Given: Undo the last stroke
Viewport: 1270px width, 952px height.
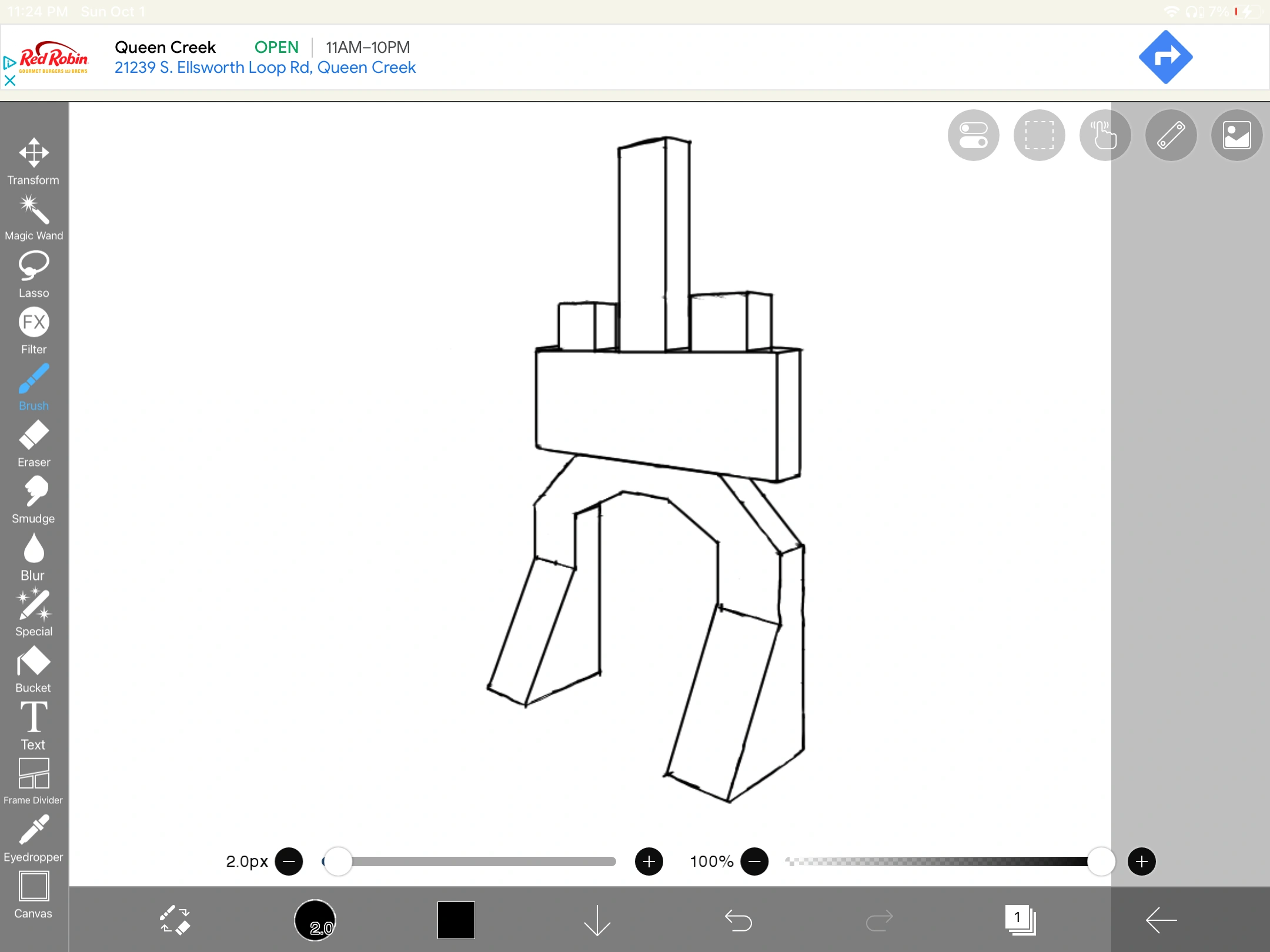Looking at the screenshot, I should (x=738, y=920).
